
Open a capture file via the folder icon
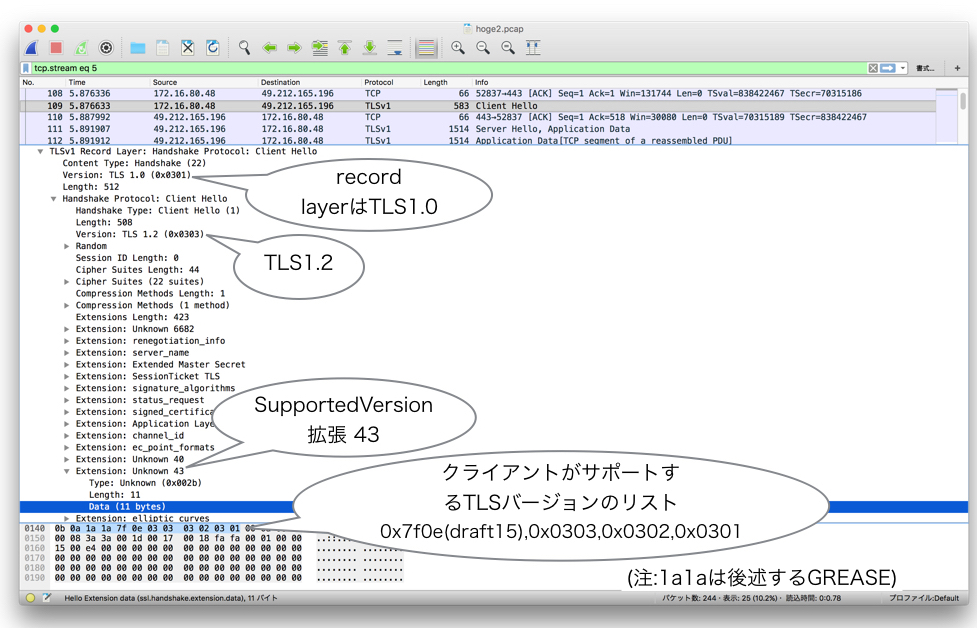click(x=138, y=48)
